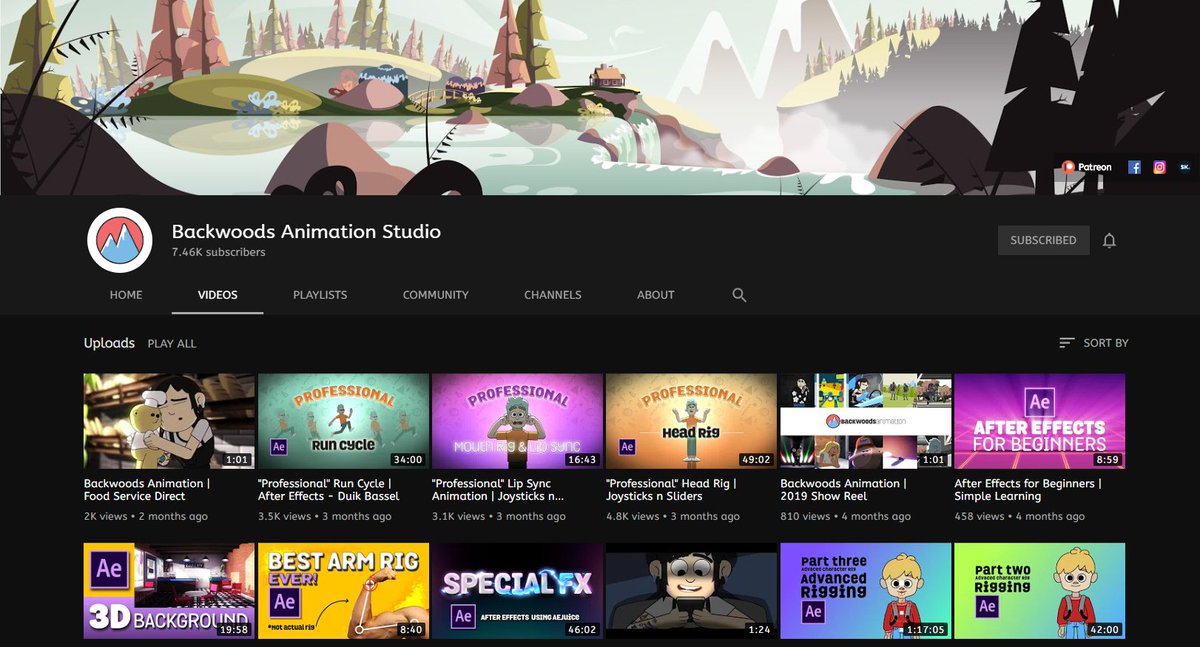Click the Uploads heading
The height and width of the screenshot is (647, 1200).
(109, 343)
